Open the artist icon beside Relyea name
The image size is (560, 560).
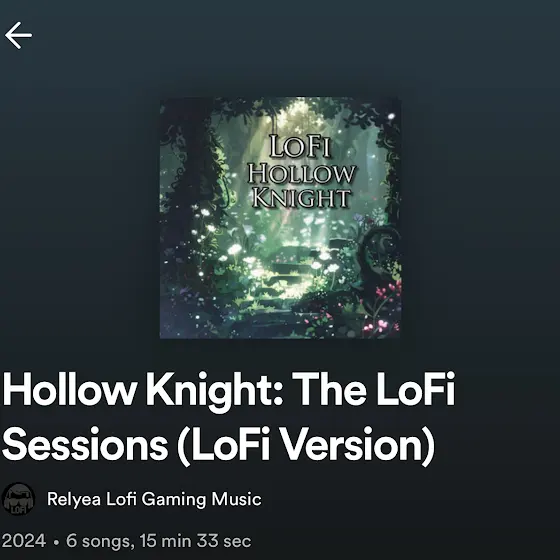pos(18,499)
